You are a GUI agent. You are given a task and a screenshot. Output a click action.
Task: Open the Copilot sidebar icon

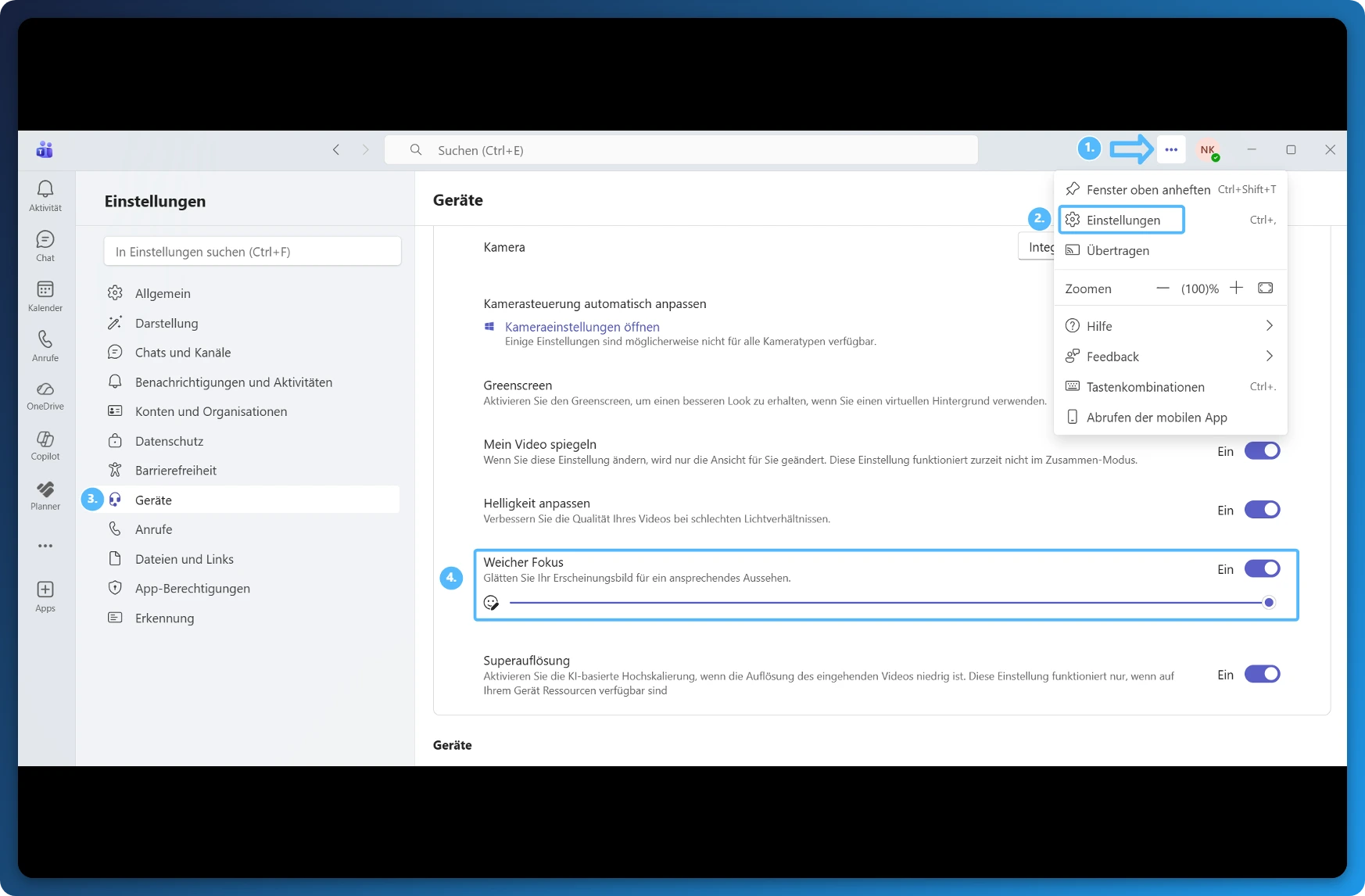click(x=45, y=439)
